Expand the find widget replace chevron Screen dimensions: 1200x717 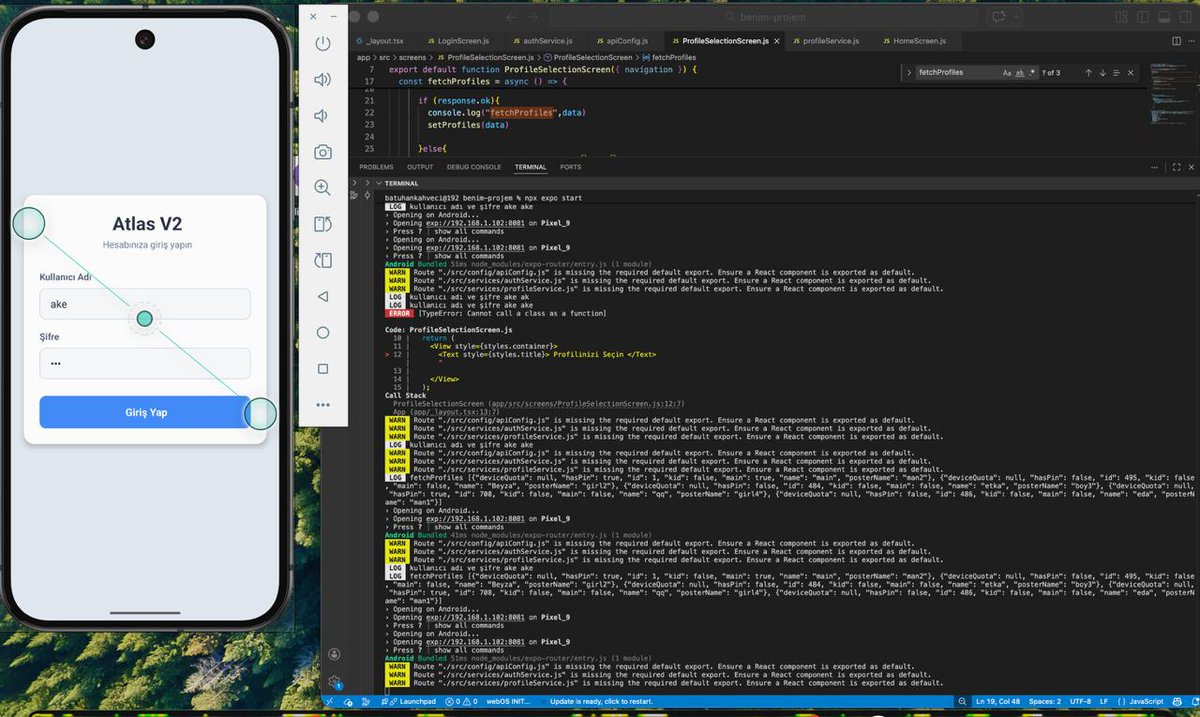[908, 73]
